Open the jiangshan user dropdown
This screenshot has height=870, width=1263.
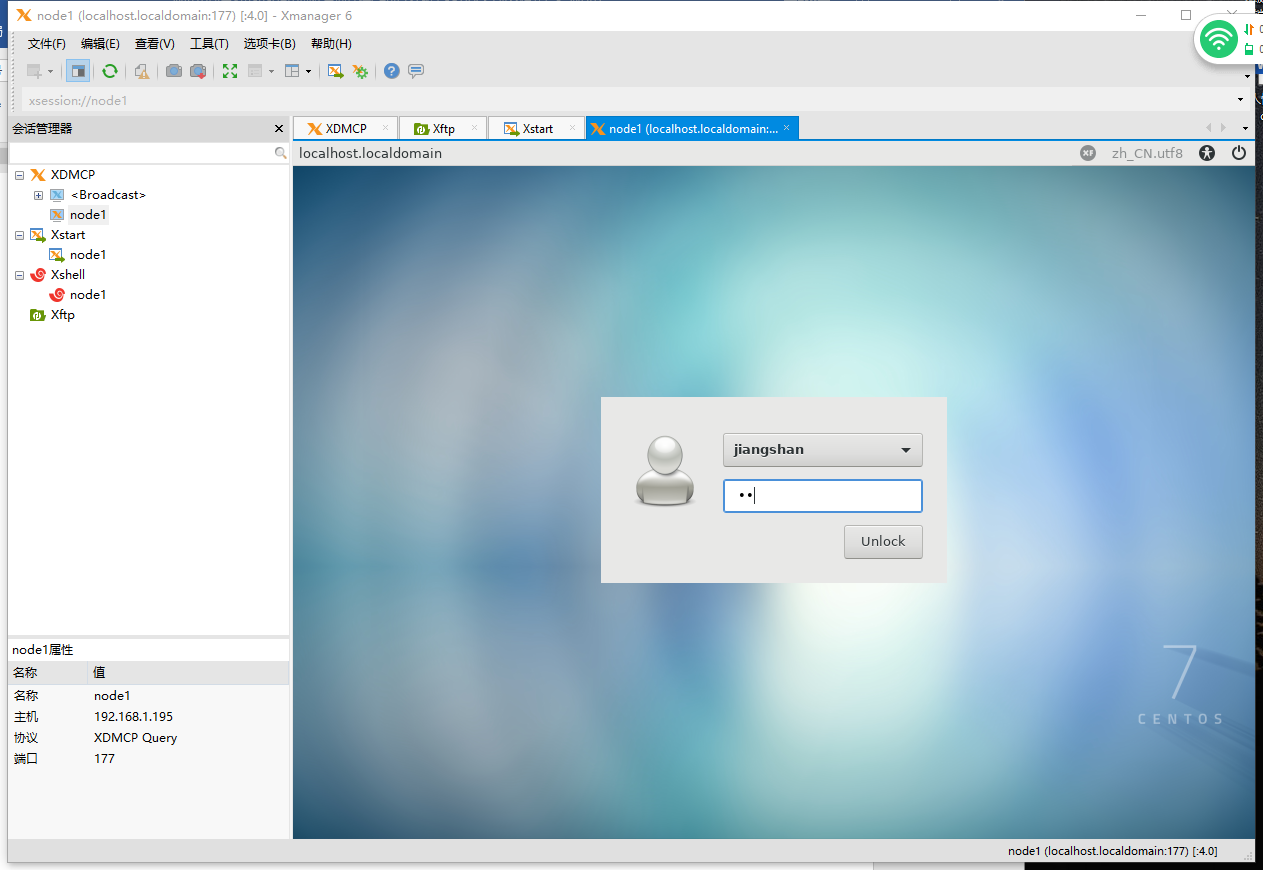(x=823, y=450)
